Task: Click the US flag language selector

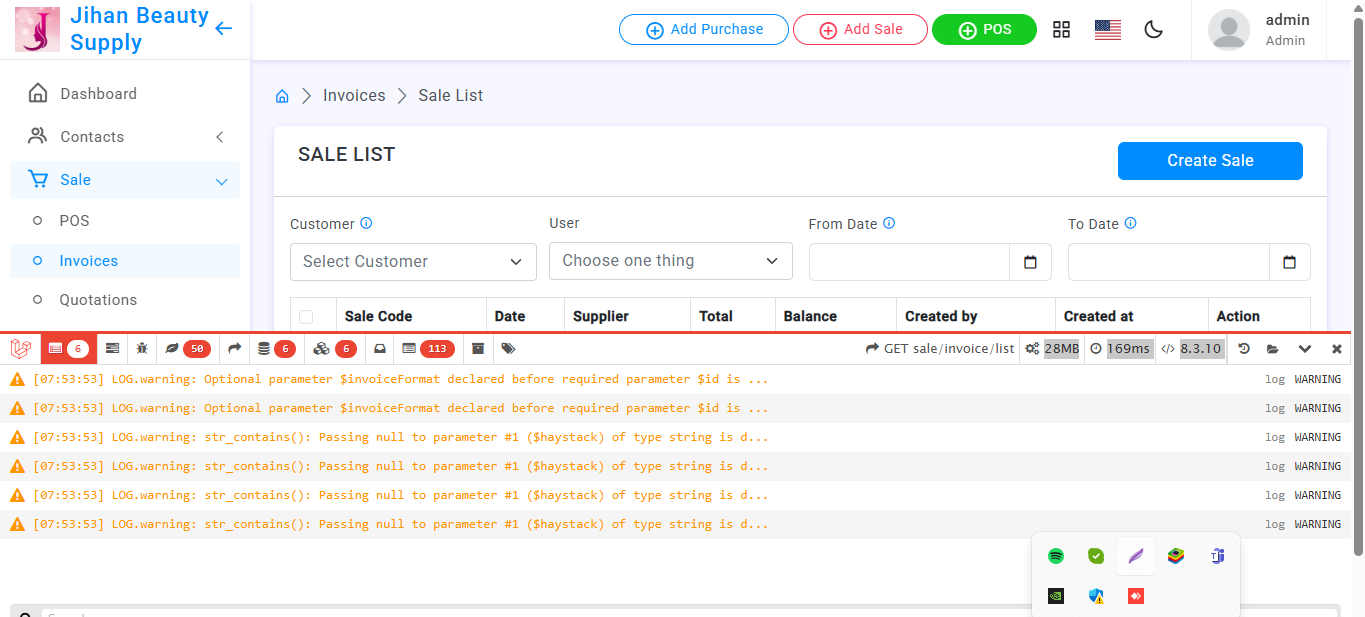Action: [x=1107, y=30]
